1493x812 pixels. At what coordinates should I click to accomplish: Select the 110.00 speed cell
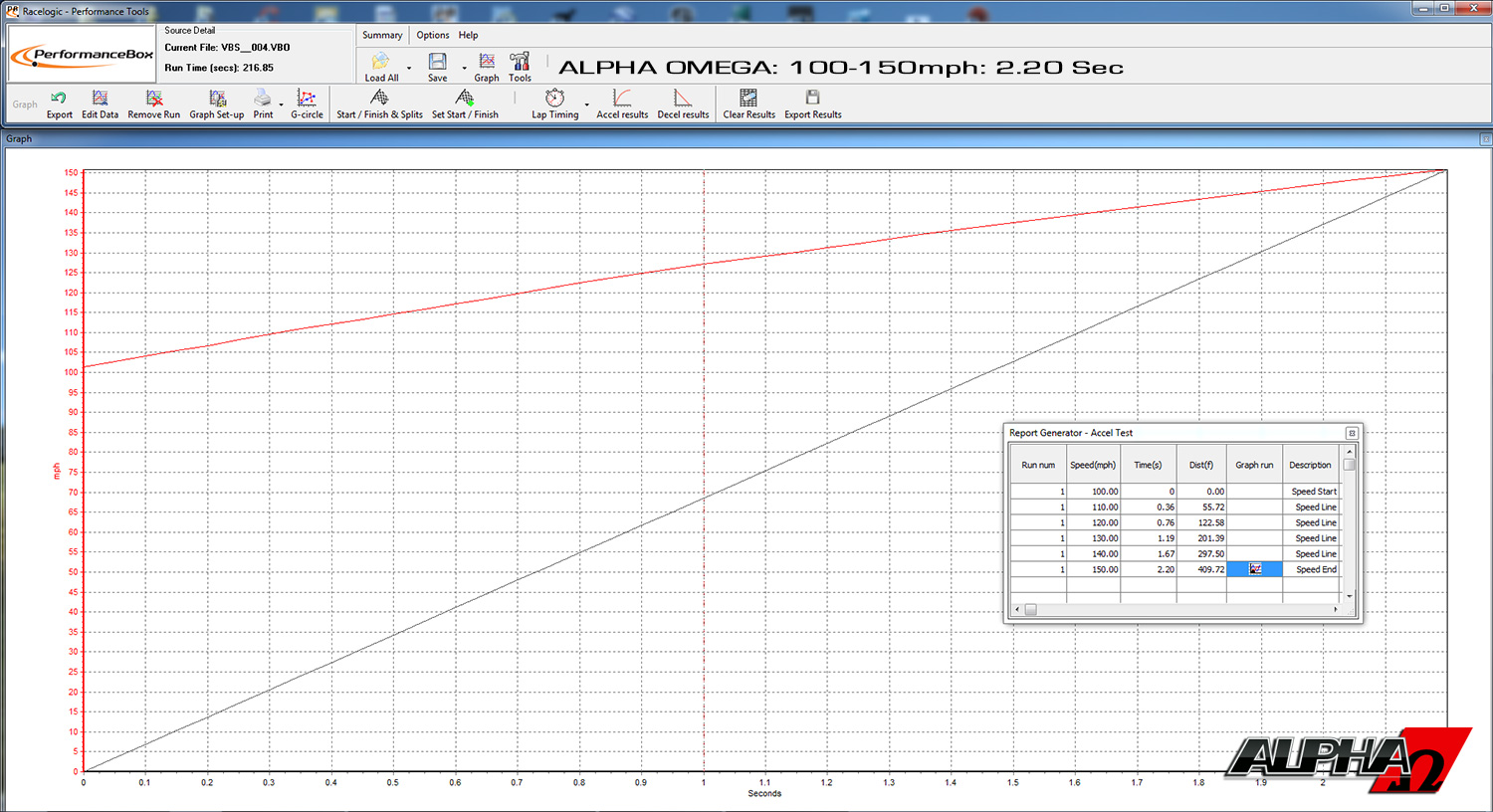coord(1093,507)
